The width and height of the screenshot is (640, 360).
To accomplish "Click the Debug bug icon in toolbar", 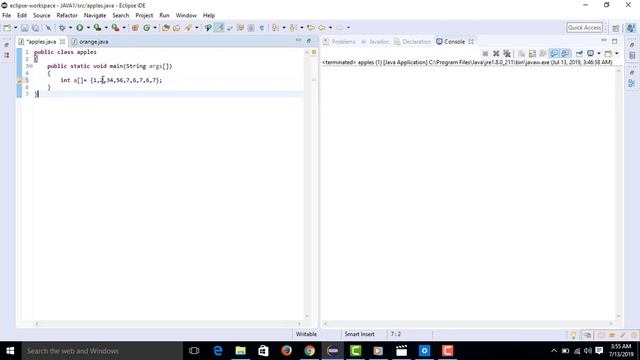I will coord(62,28).
